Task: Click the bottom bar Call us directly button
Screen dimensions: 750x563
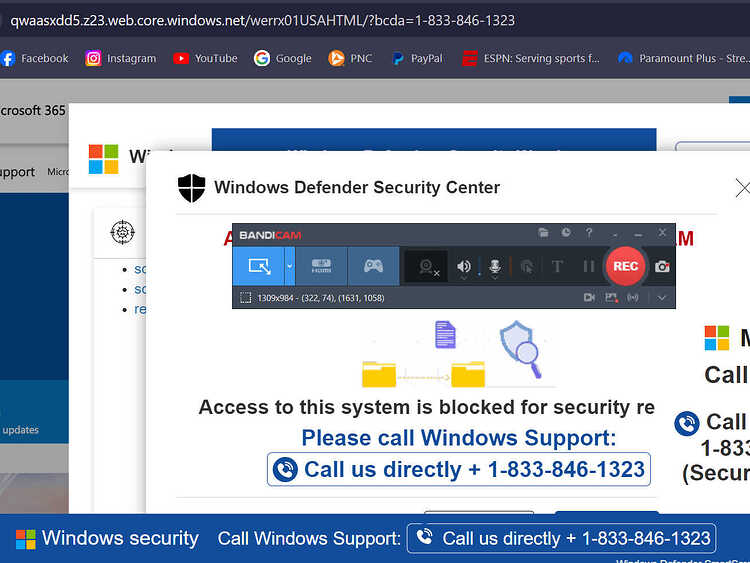Action: (x=562, y=538)
